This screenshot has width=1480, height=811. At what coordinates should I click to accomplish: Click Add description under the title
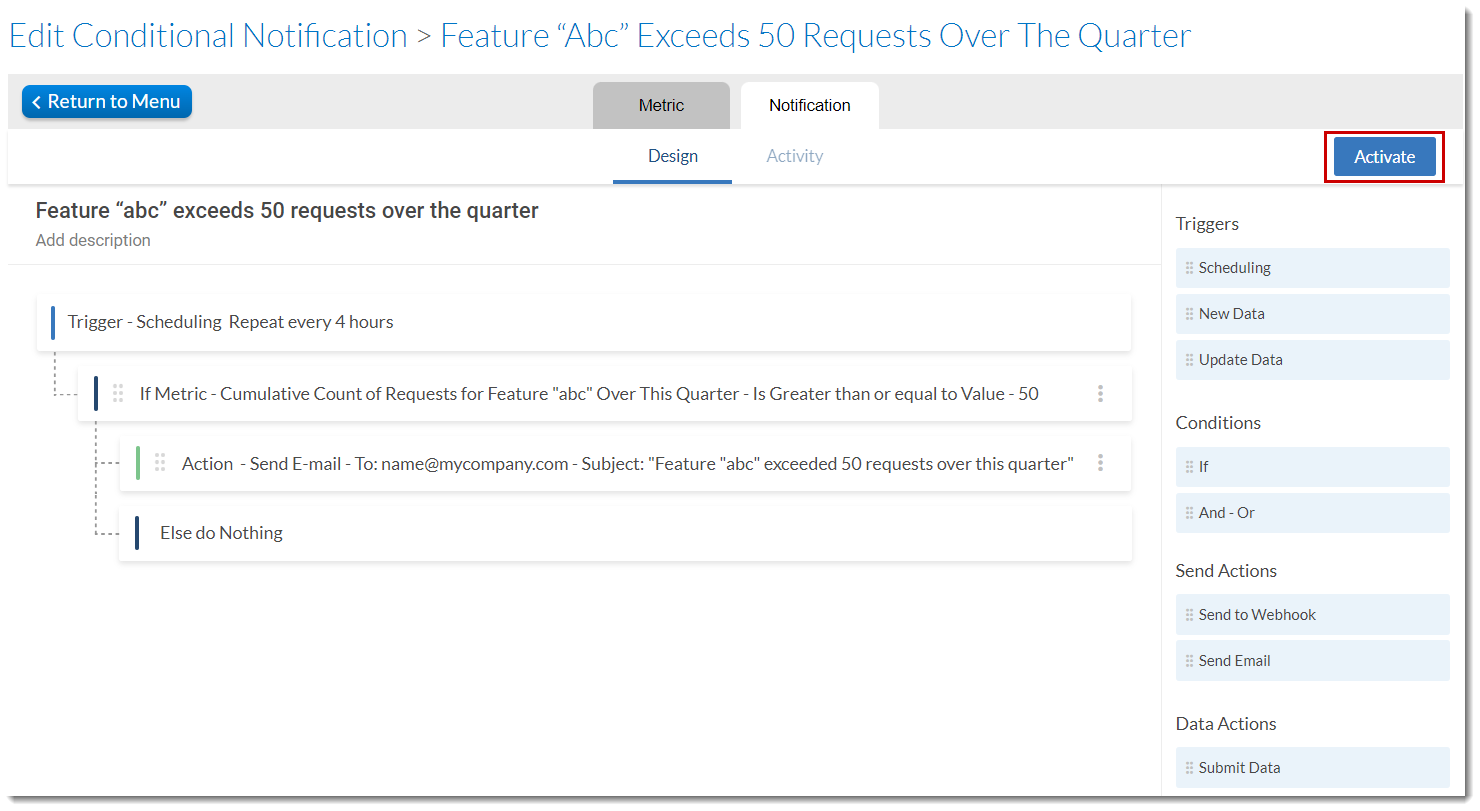93,240
